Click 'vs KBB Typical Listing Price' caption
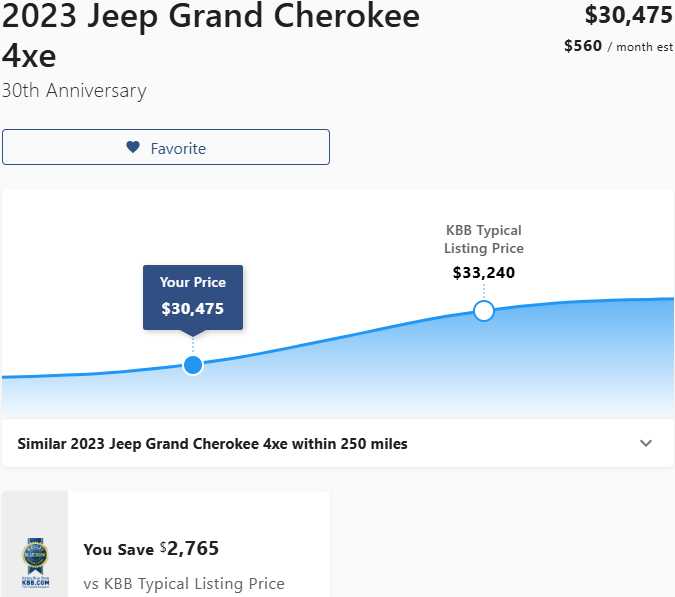This screenshot has height=597, width=675. 184,583
